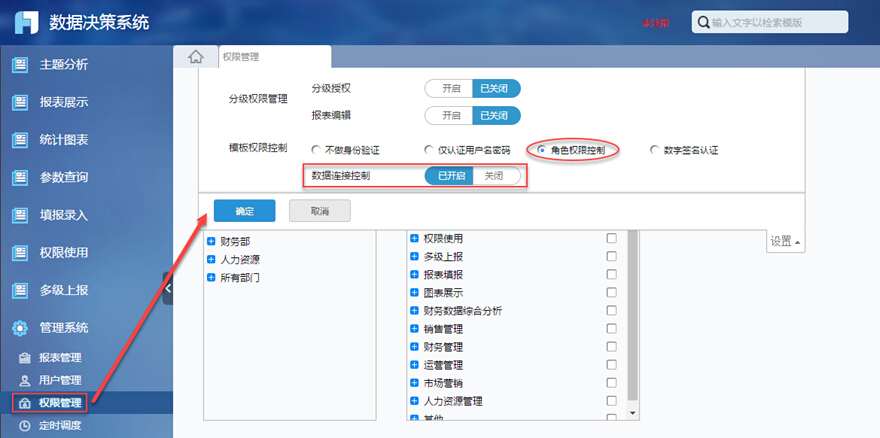Open the home tab icon
This screenshot has width=880, height=438.
195,57
